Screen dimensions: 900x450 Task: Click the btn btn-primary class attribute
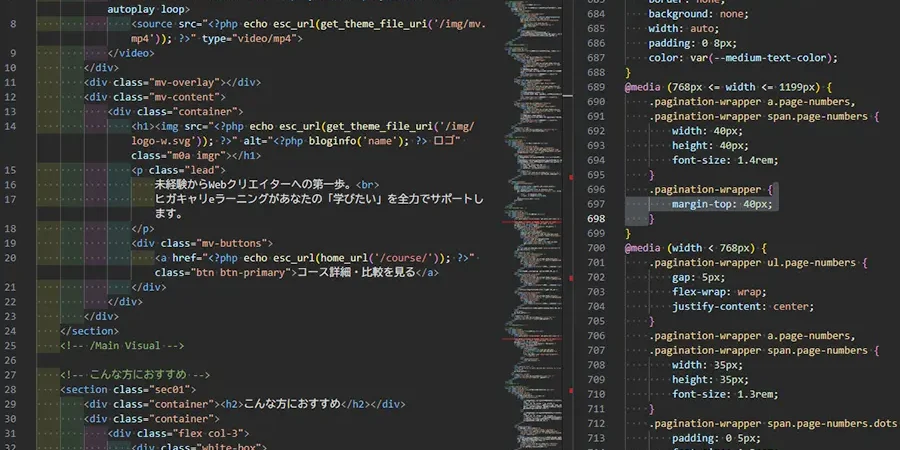pos(224,273)
